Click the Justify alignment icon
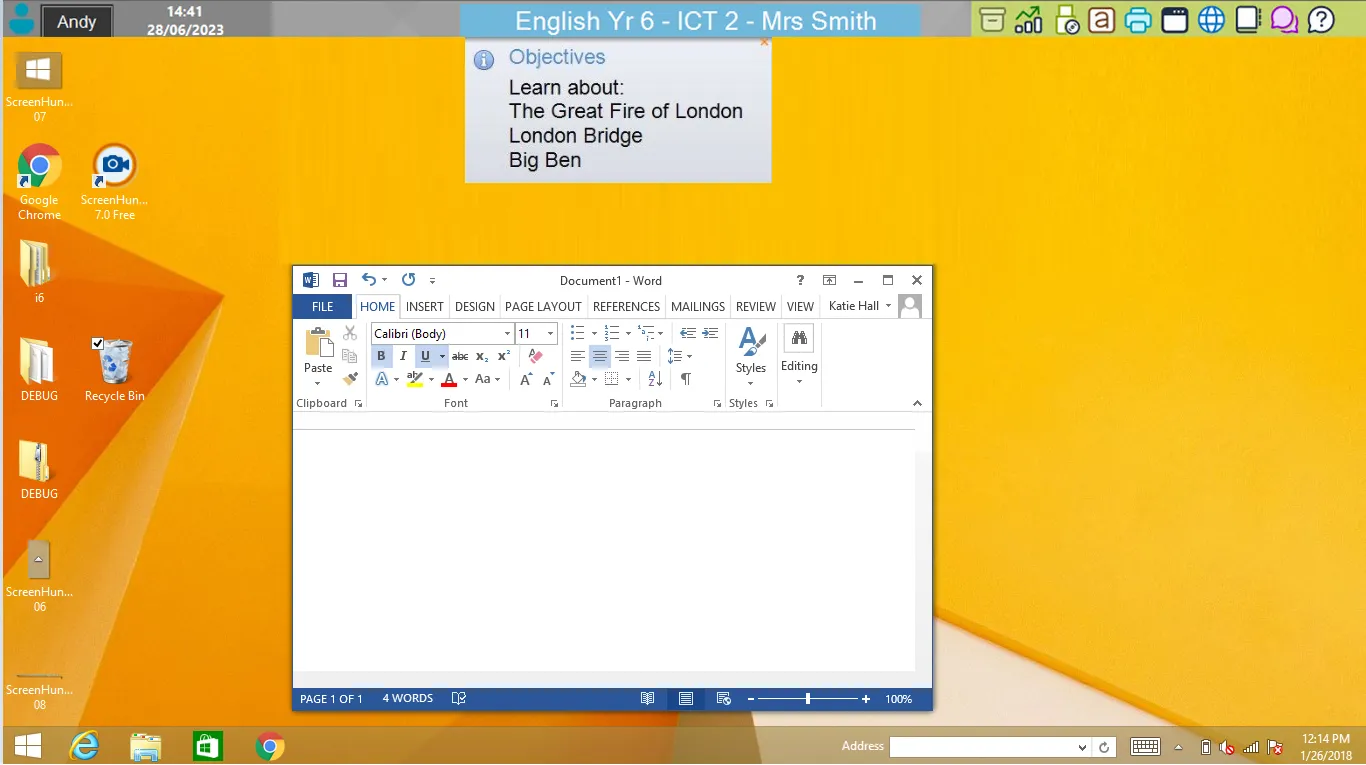This screenshot has height=765, width=1366. click(x=644, y=356)
